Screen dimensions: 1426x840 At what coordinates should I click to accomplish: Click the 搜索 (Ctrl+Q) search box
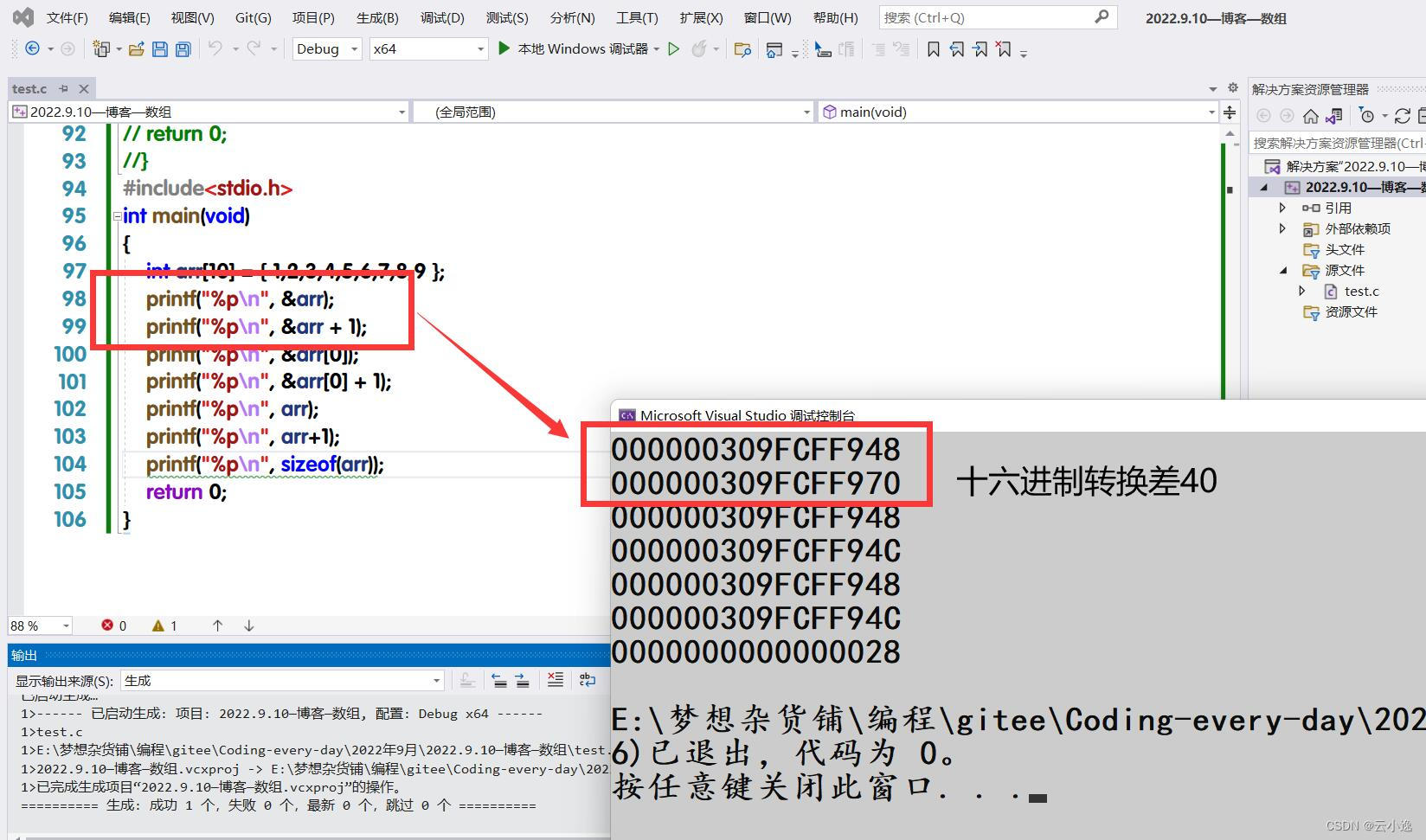coord(998,17)
